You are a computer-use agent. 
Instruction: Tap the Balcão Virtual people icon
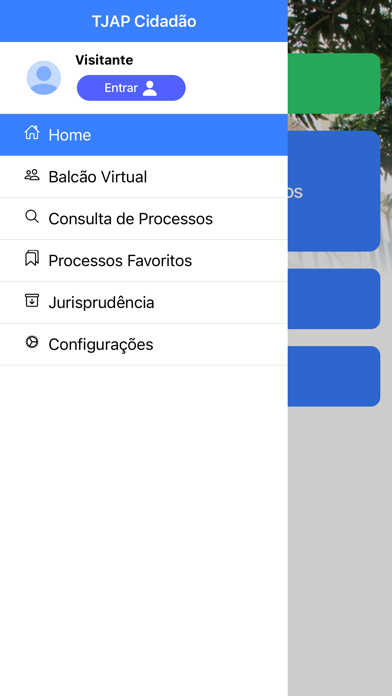[x=32, y=175]
